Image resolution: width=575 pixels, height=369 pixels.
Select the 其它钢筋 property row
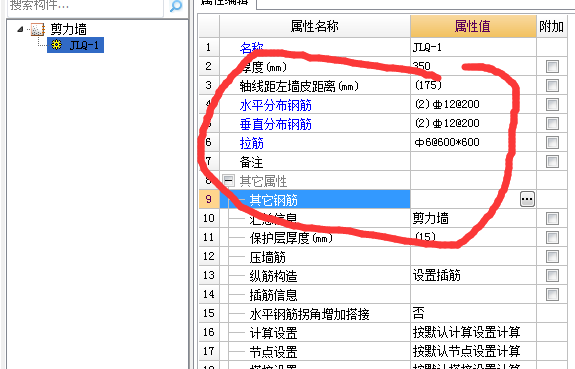coord(315,200)
